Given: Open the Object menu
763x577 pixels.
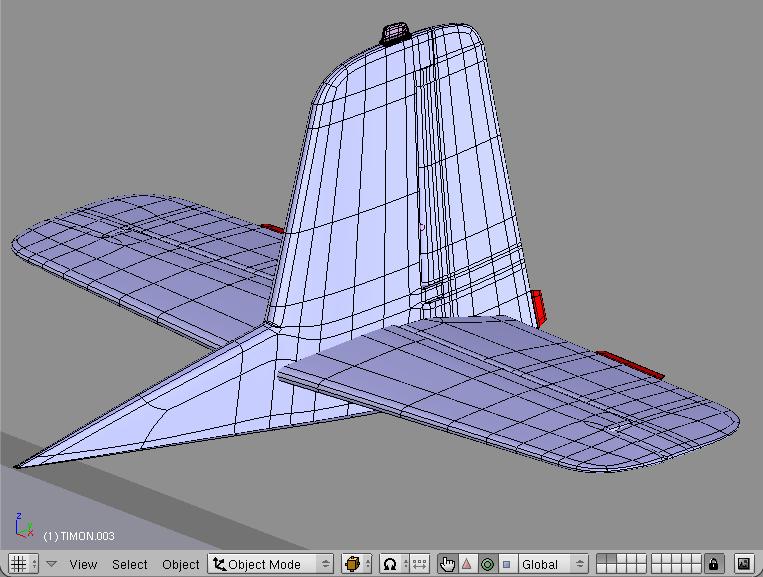Looking at the screenshot, I should tap(181, 564).
